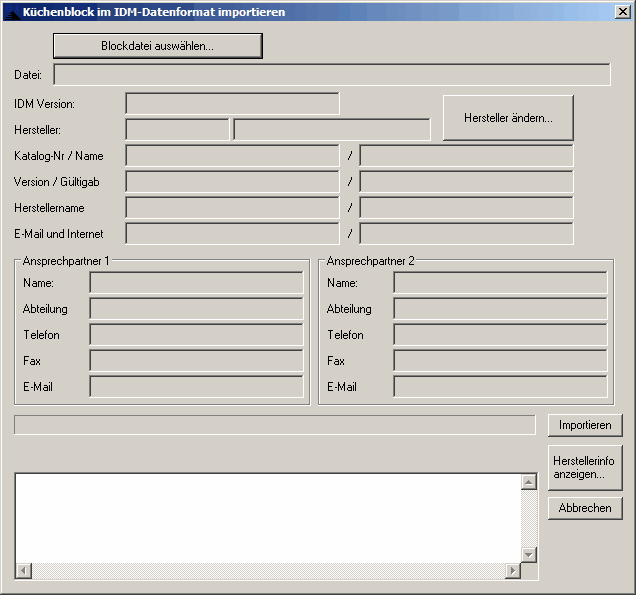The image size is (636, 595).
Task: Focus the left E-Mail und Internet field
Action: [232, 234]
